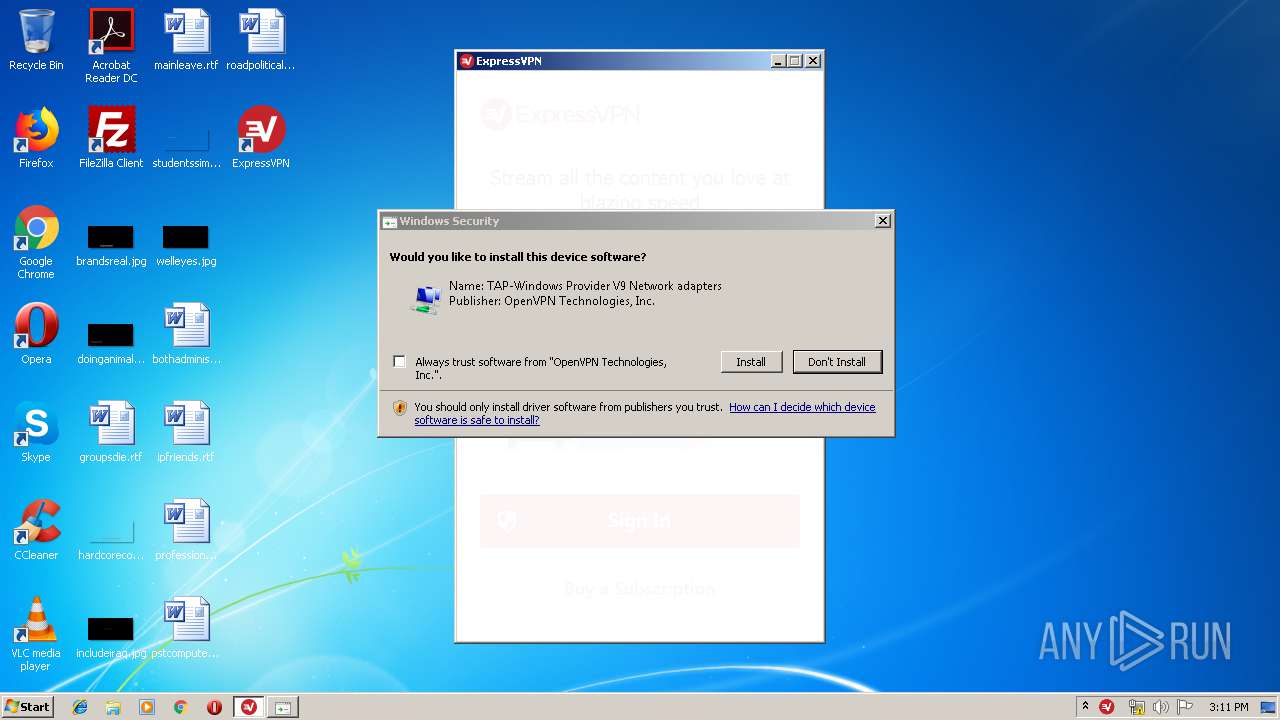1280x720 pixels.
Task: Launch ExpressVPN desktop shortcut
Action: click(261, 138)
